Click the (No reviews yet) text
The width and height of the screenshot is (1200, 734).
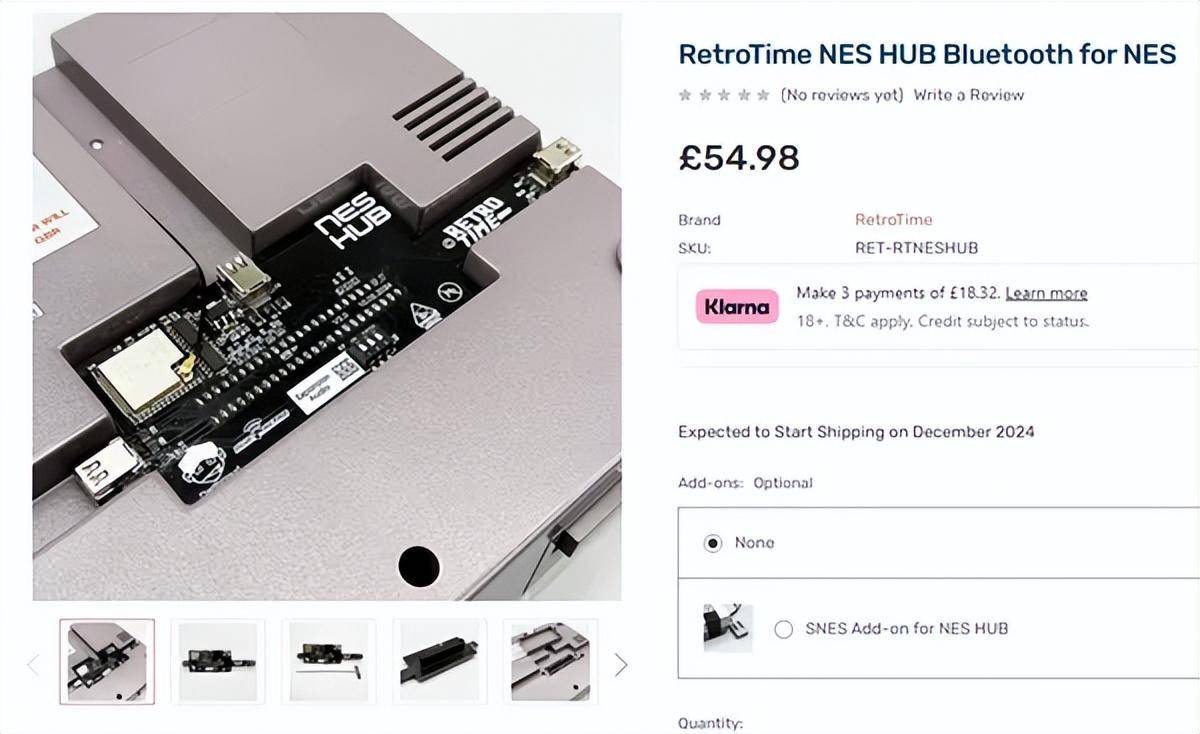[842, 95]
